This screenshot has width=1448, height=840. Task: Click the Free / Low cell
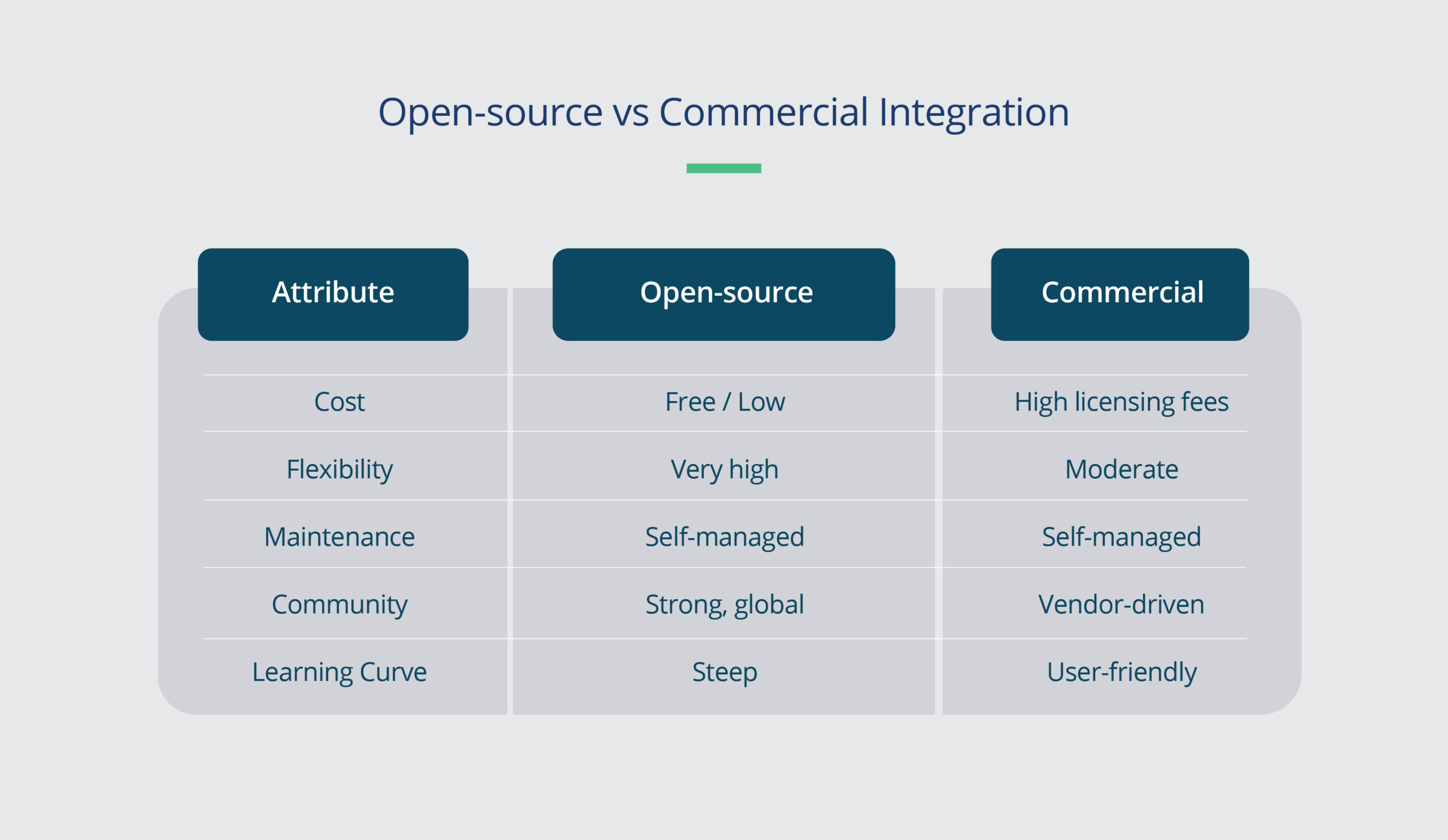(x=725, y=402)
